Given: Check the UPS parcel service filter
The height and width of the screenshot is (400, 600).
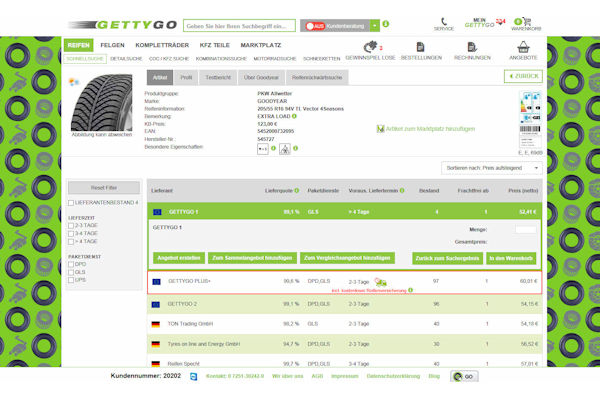Looking at the screenshot, I should [x=71, y=280].
